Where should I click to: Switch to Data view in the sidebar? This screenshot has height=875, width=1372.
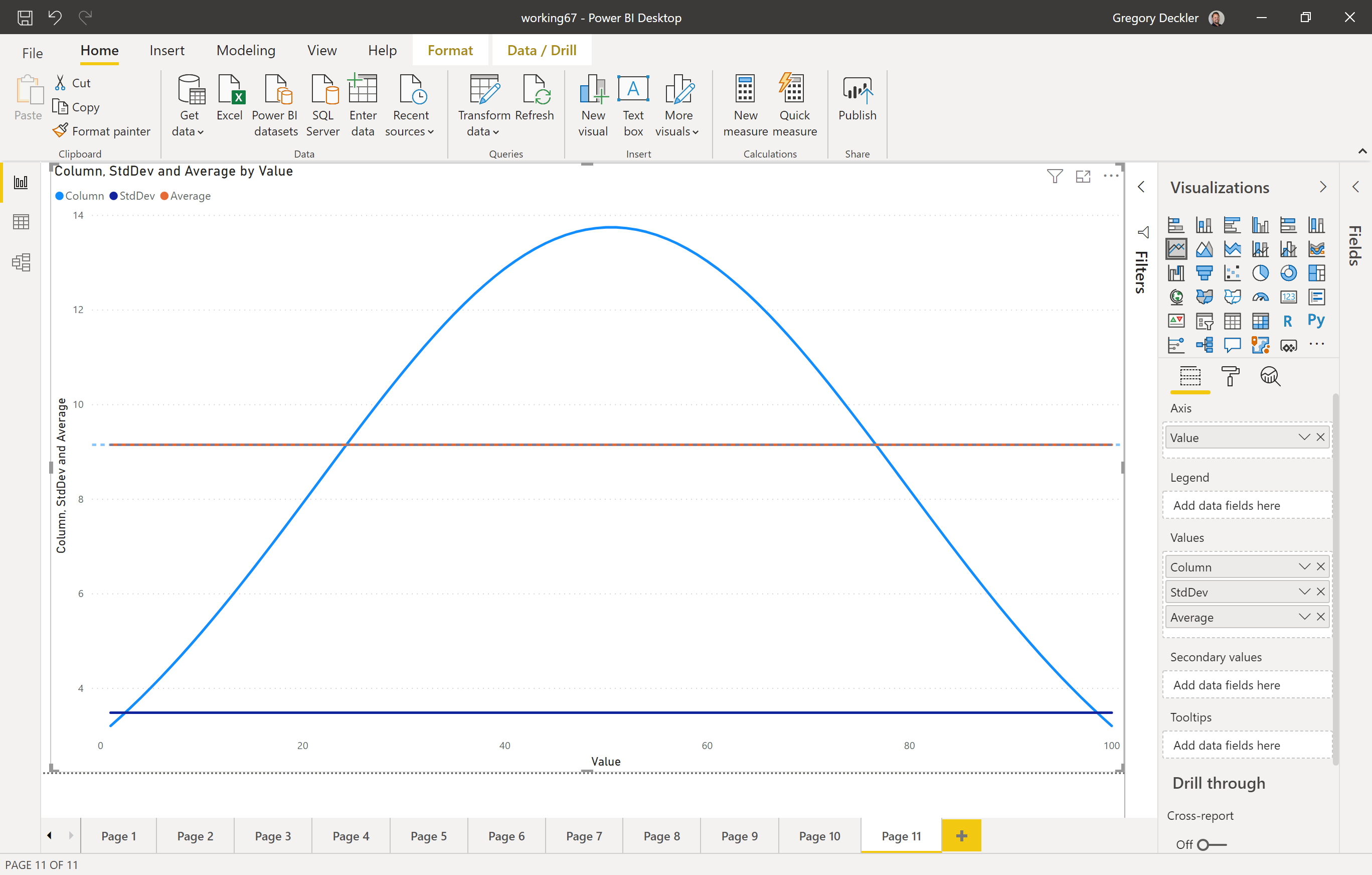point(21,222)
